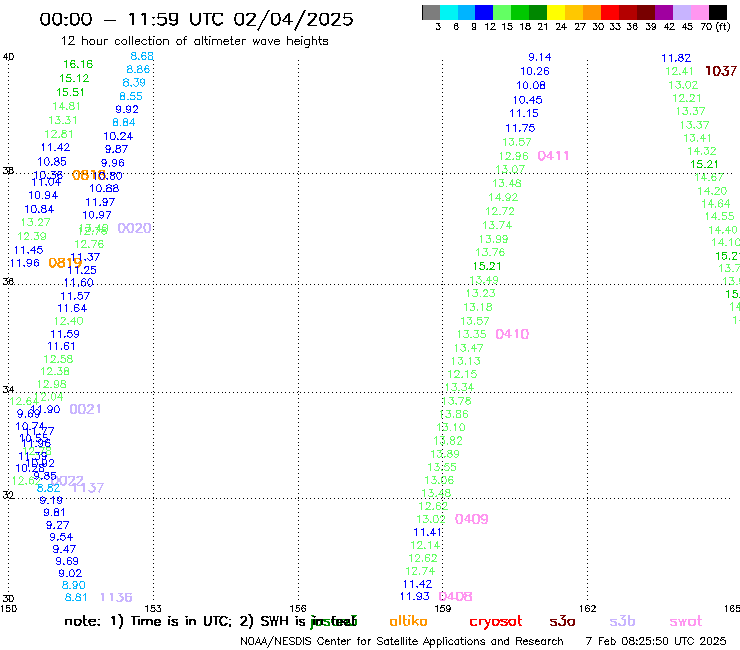Click the blue value 11.93
Viewport: 740px width, 650px height.
pos(415,597)
